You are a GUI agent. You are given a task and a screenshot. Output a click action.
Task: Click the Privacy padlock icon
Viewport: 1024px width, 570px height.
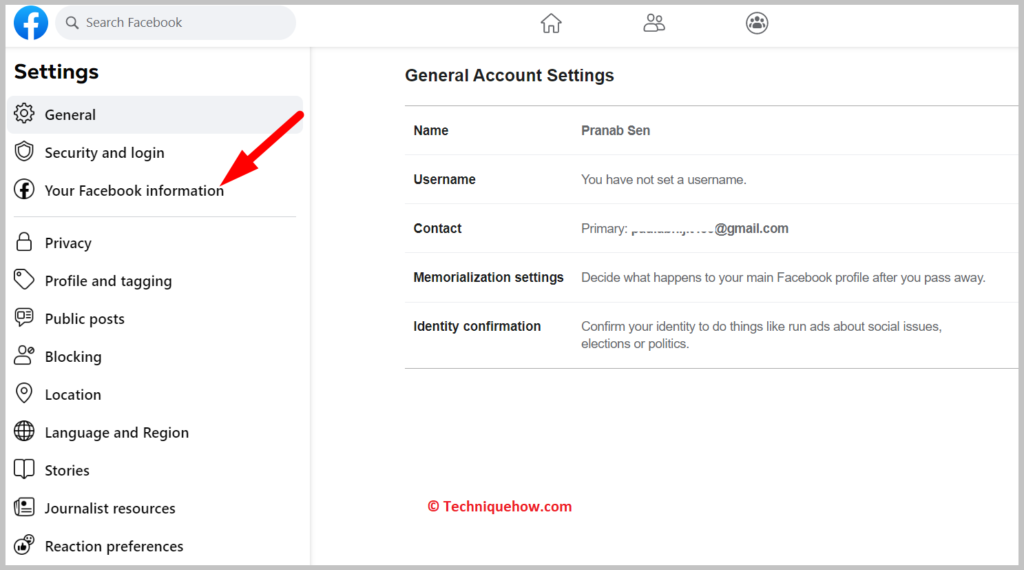click(x=24, y=242)
